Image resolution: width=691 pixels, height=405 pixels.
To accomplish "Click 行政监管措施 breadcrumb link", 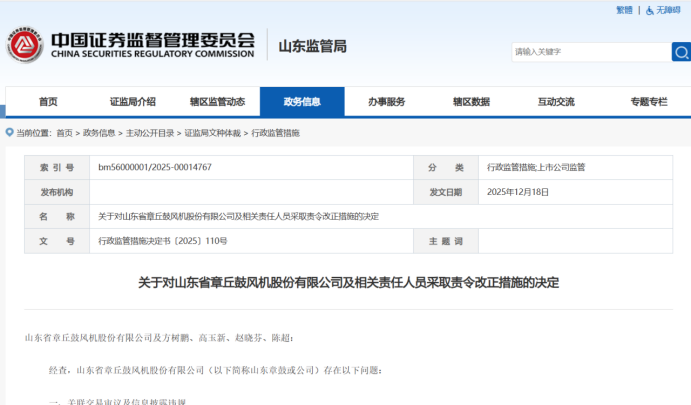I will pos(275,133).
